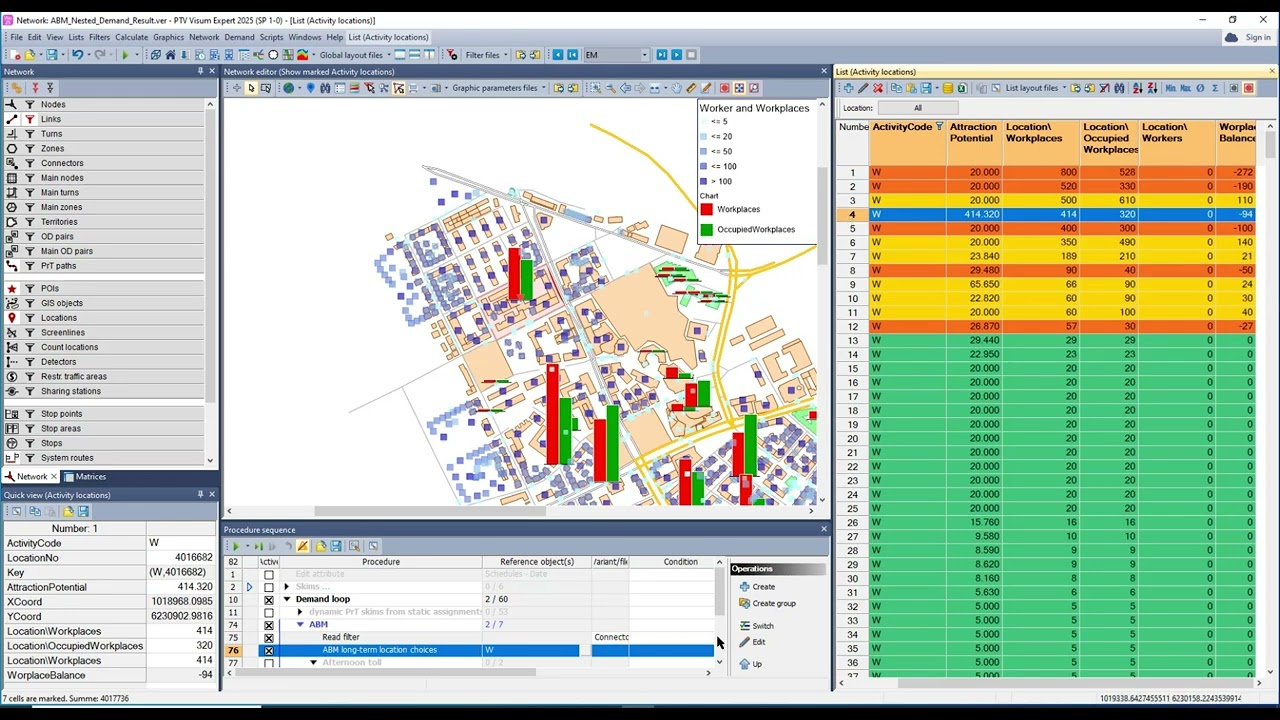This screenshot has width=1280, height=720.
Task: Open the Filter files dropdown
Action: point(505,55)
